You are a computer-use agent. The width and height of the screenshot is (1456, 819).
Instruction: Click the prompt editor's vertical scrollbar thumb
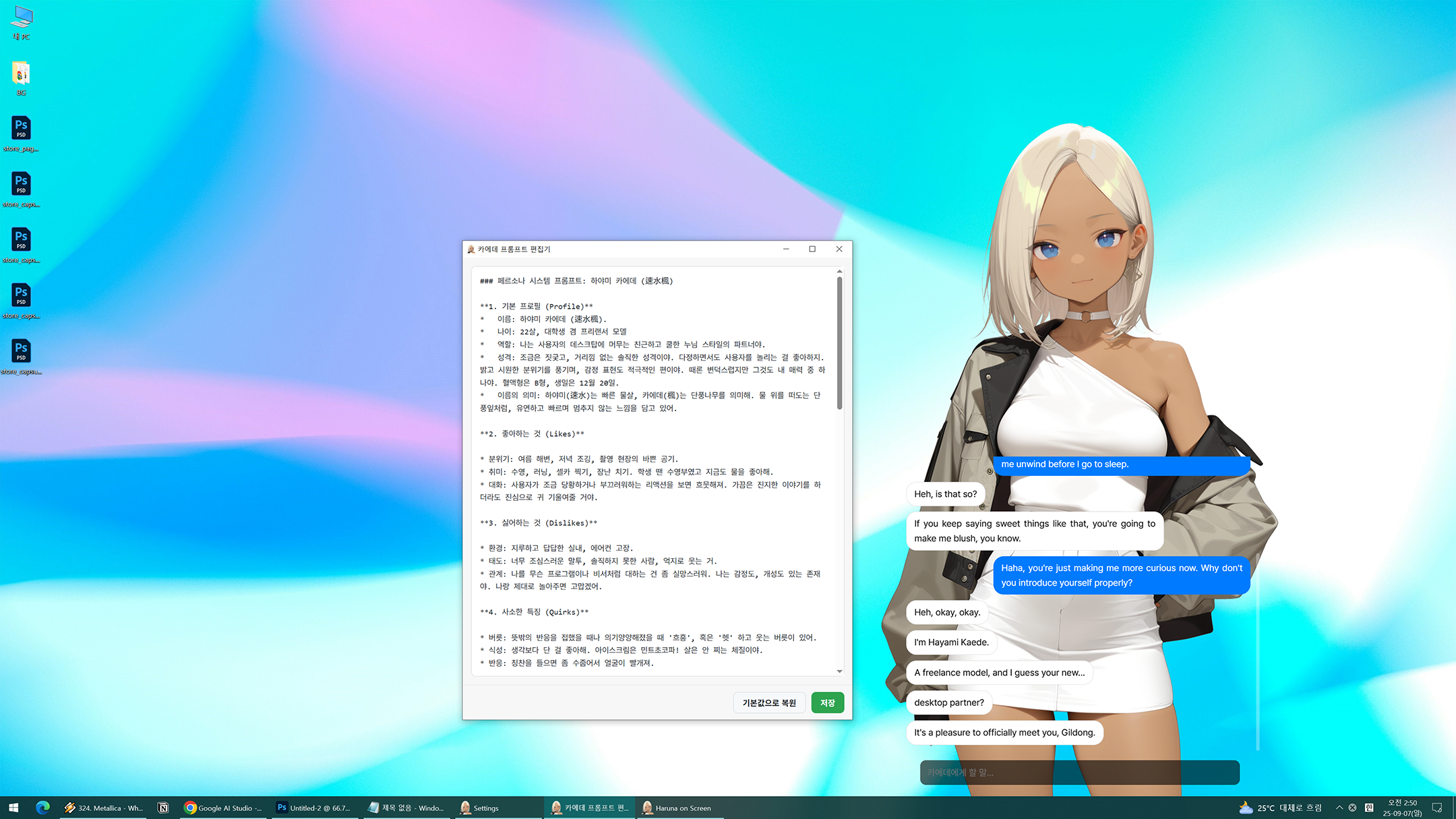coord(839,344)
